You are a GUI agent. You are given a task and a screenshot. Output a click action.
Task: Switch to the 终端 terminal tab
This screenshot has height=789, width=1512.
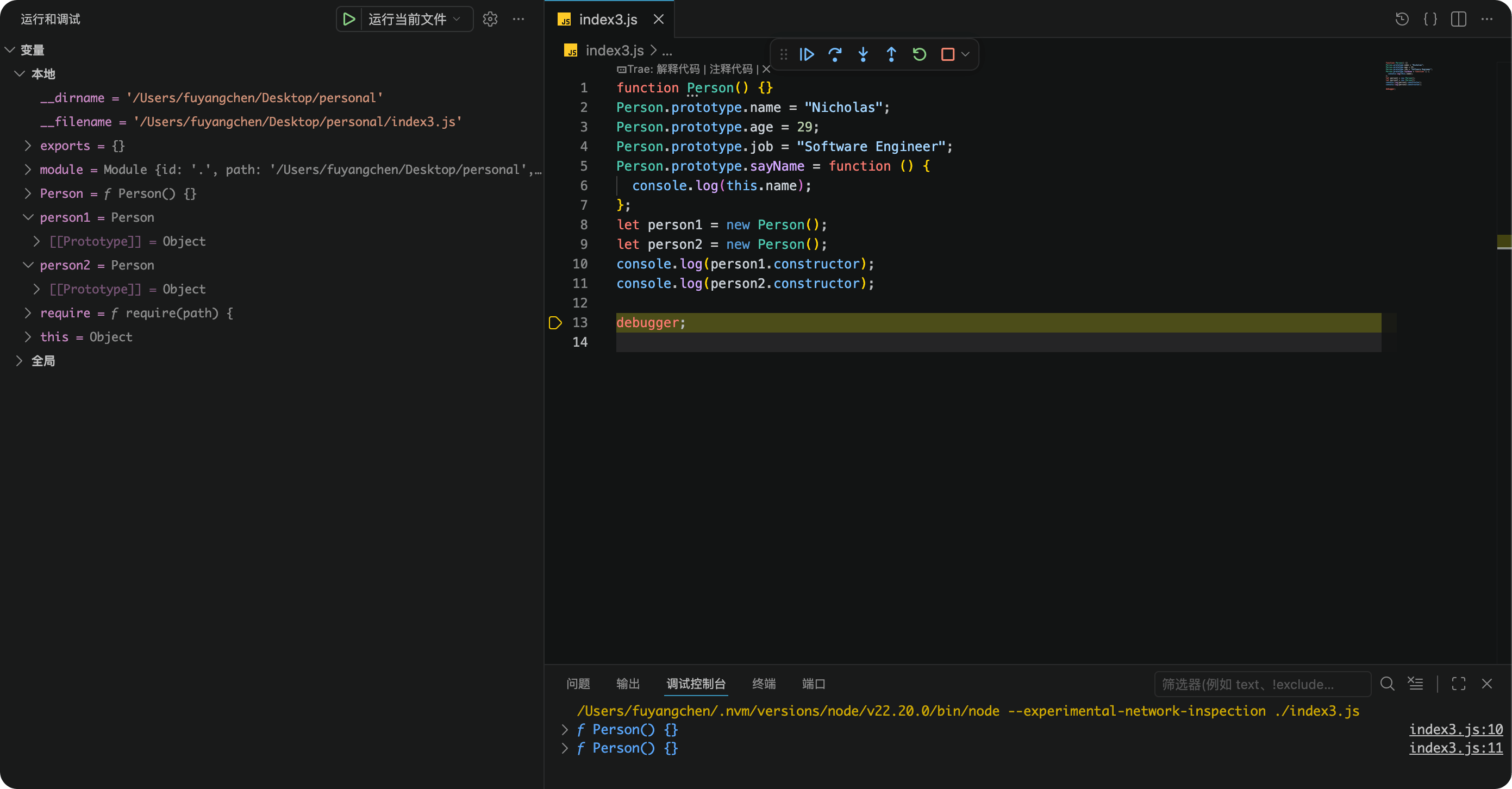[764, 684]
